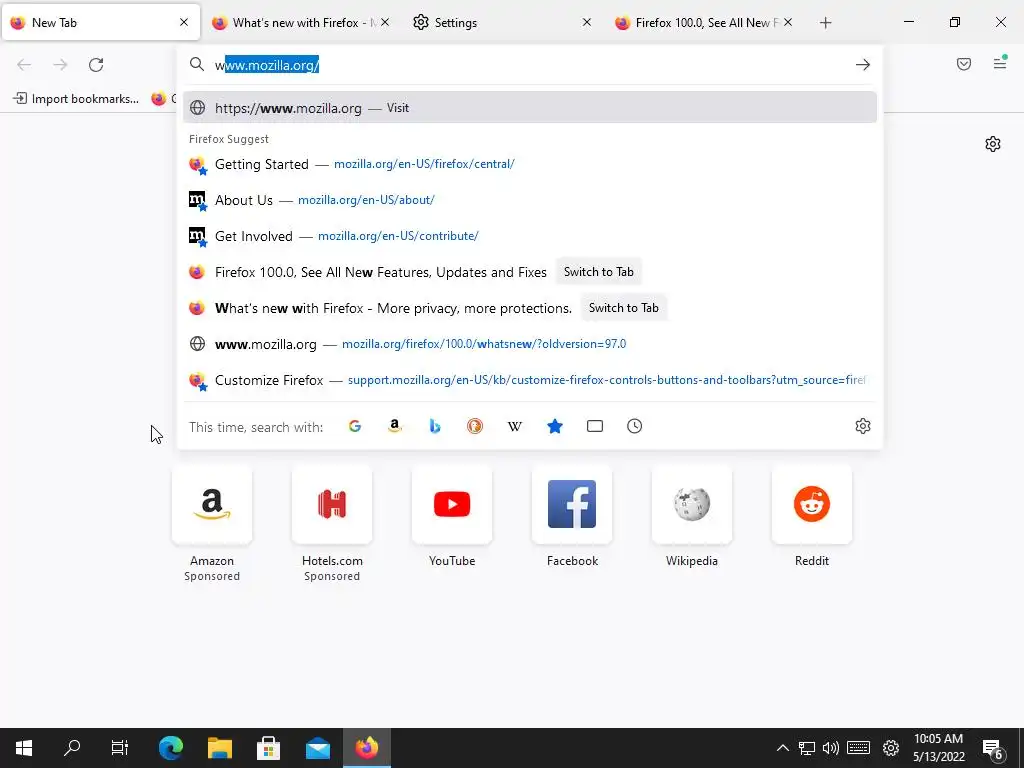Open search settings gear in the suggestion dropdown
This screenshot has width=1024, height=768.
pos(863,426)
